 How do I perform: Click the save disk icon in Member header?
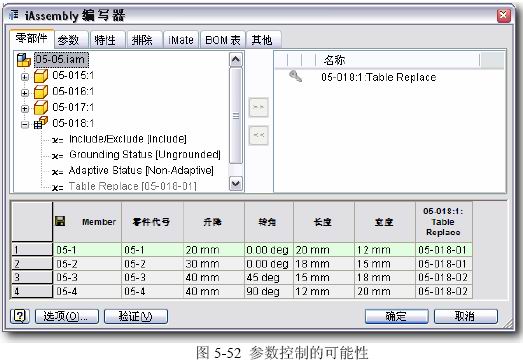coord(60,221)
